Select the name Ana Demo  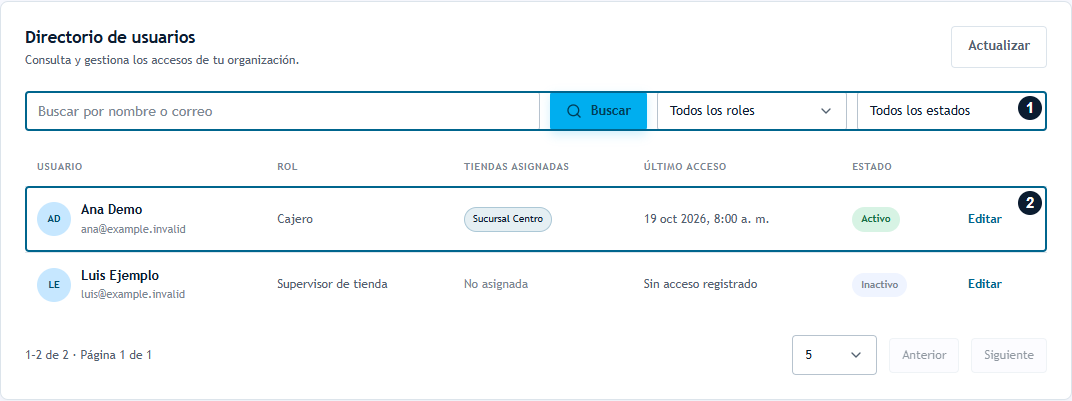pos(111,210)
